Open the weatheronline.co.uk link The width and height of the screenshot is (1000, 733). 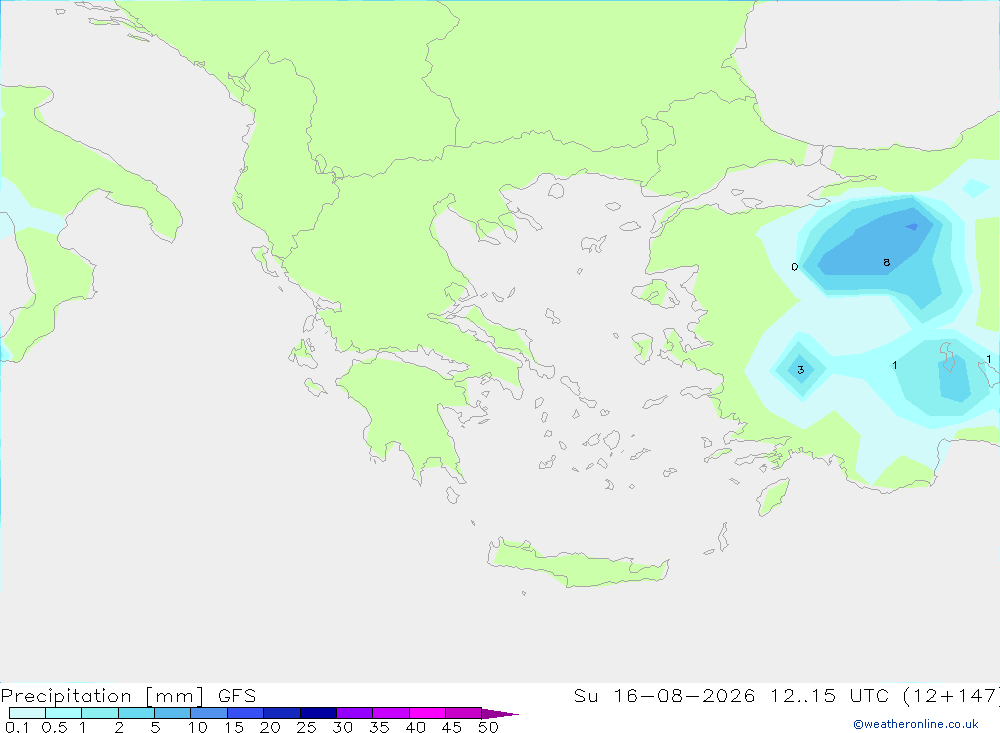[916, 724]
